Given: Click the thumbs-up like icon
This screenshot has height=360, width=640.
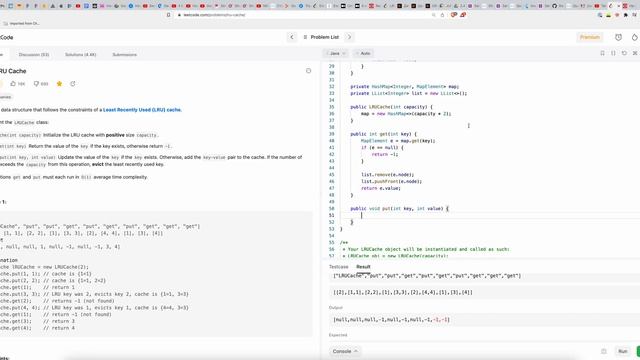Looking at the screenshot, I should coord(13,84).
